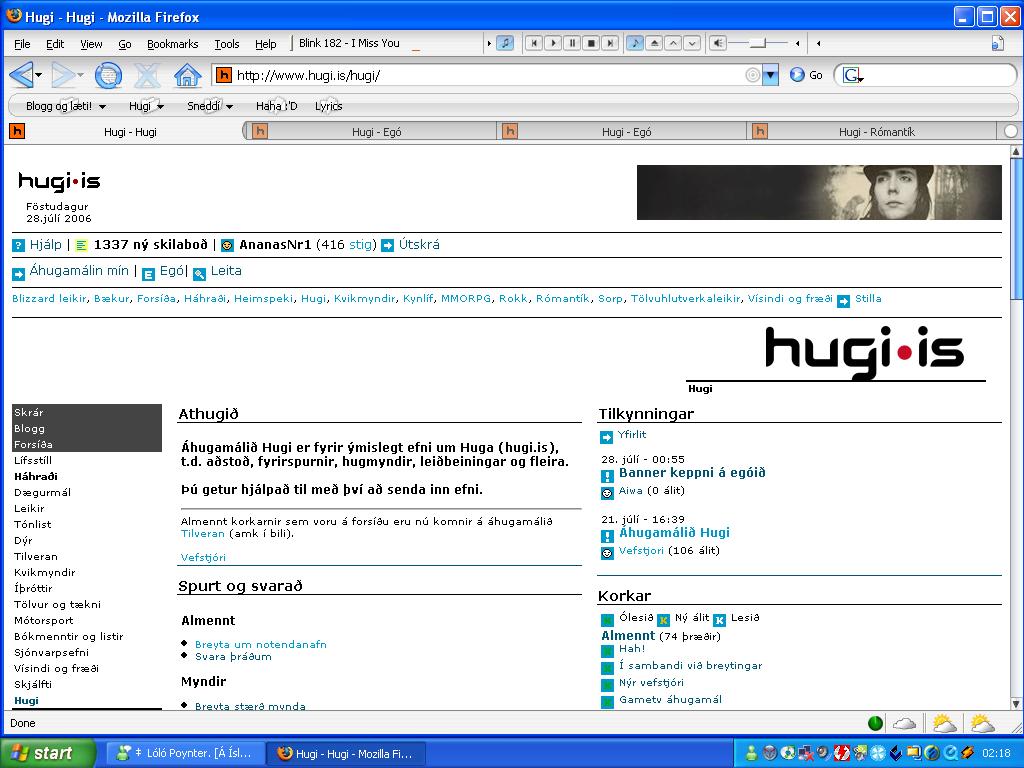Viewport: 1024px width, 768px height.
Task: Click the down chevron in player toolbar
Action: pos(692,43)
